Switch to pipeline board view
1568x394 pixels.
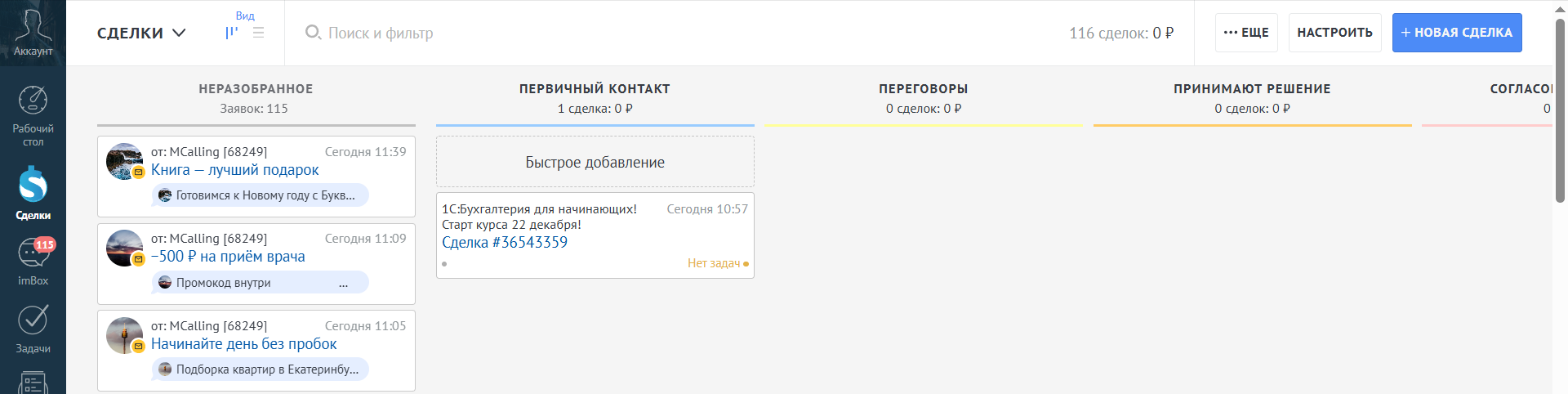[232, 33]
